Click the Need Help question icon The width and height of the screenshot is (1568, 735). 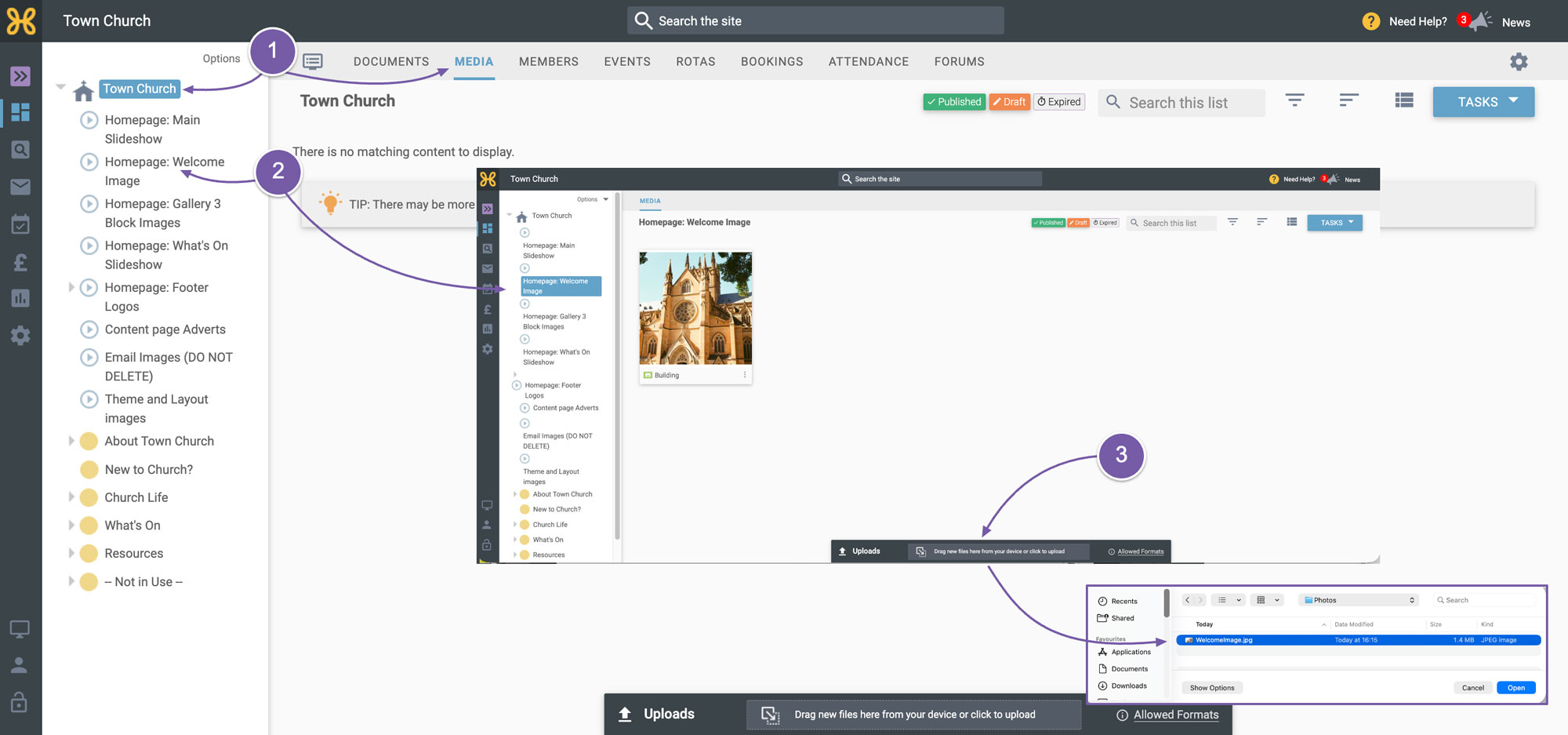[x=1370, y=21]
